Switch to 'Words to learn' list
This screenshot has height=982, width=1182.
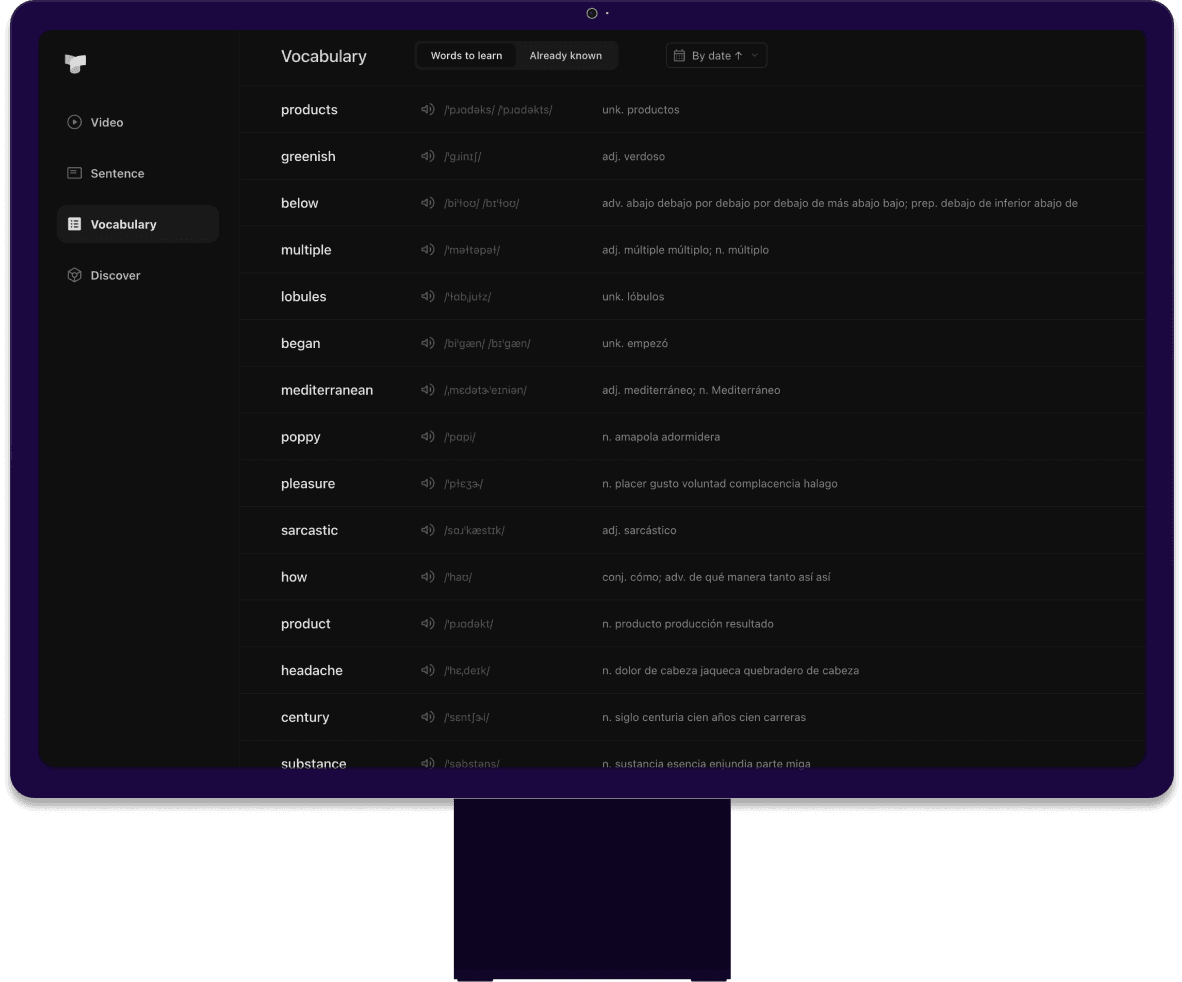click(x=466, y=56)
